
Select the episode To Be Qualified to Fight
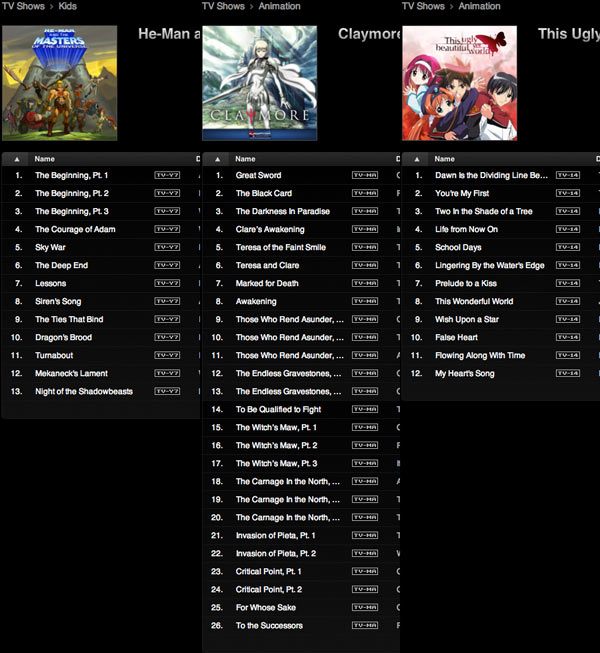278,409
